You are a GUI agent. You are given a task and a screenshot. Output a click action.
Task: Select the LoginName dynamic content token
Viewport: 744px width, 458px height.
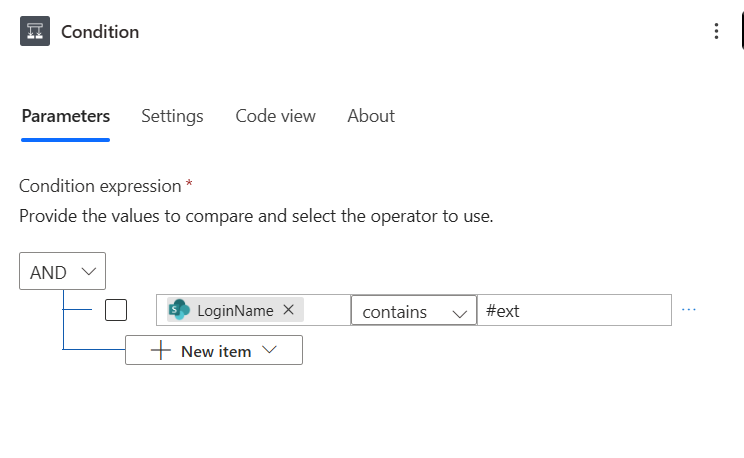tap(234, 310)
